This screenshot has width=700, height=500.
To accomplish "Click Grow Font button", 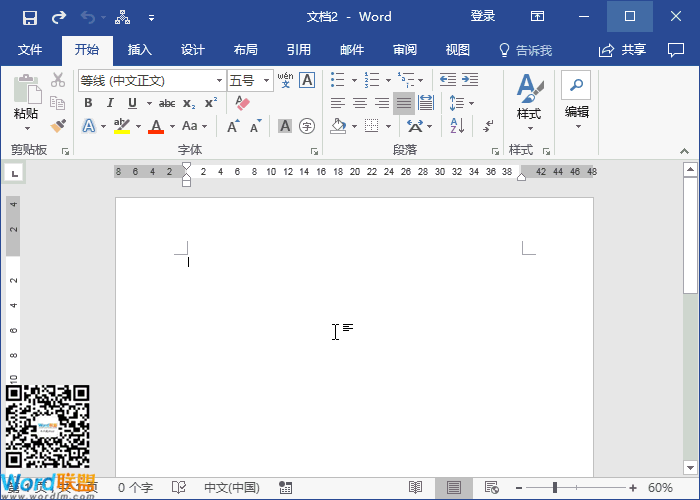I will [233, 126].
